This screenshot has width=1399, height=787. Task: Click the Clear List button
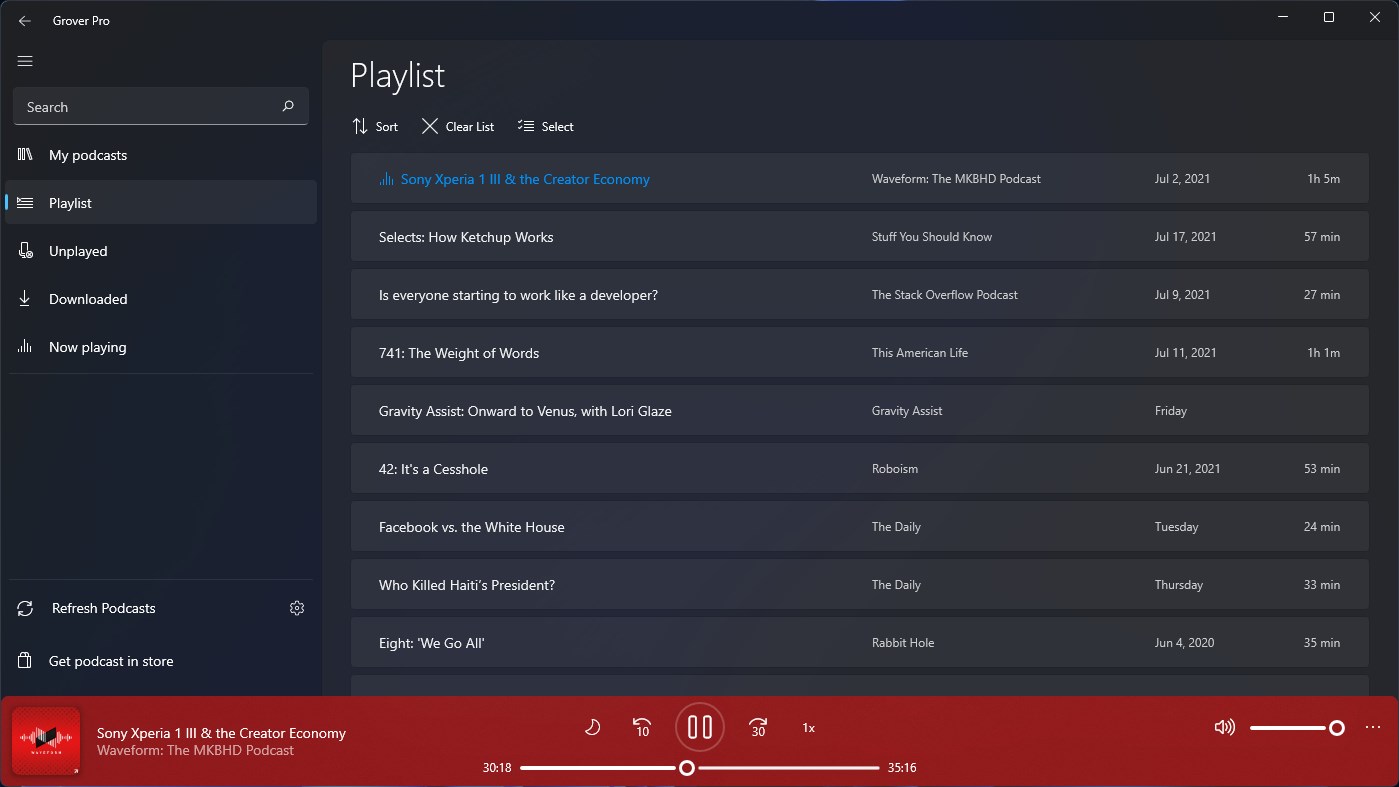tap(458, 126)
